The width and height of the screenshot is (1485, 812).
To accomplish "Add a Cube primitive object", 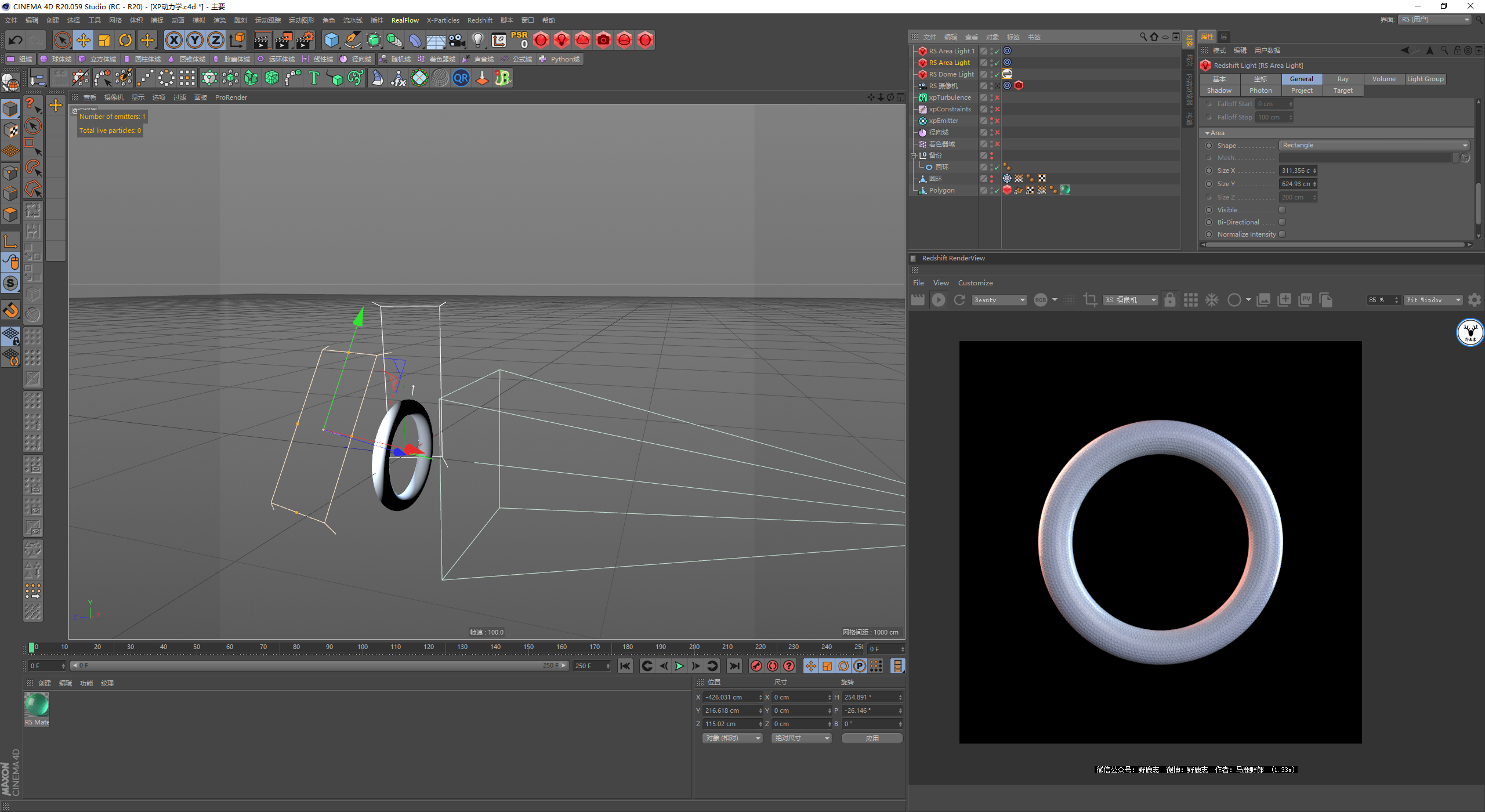I will pos(331,40).
